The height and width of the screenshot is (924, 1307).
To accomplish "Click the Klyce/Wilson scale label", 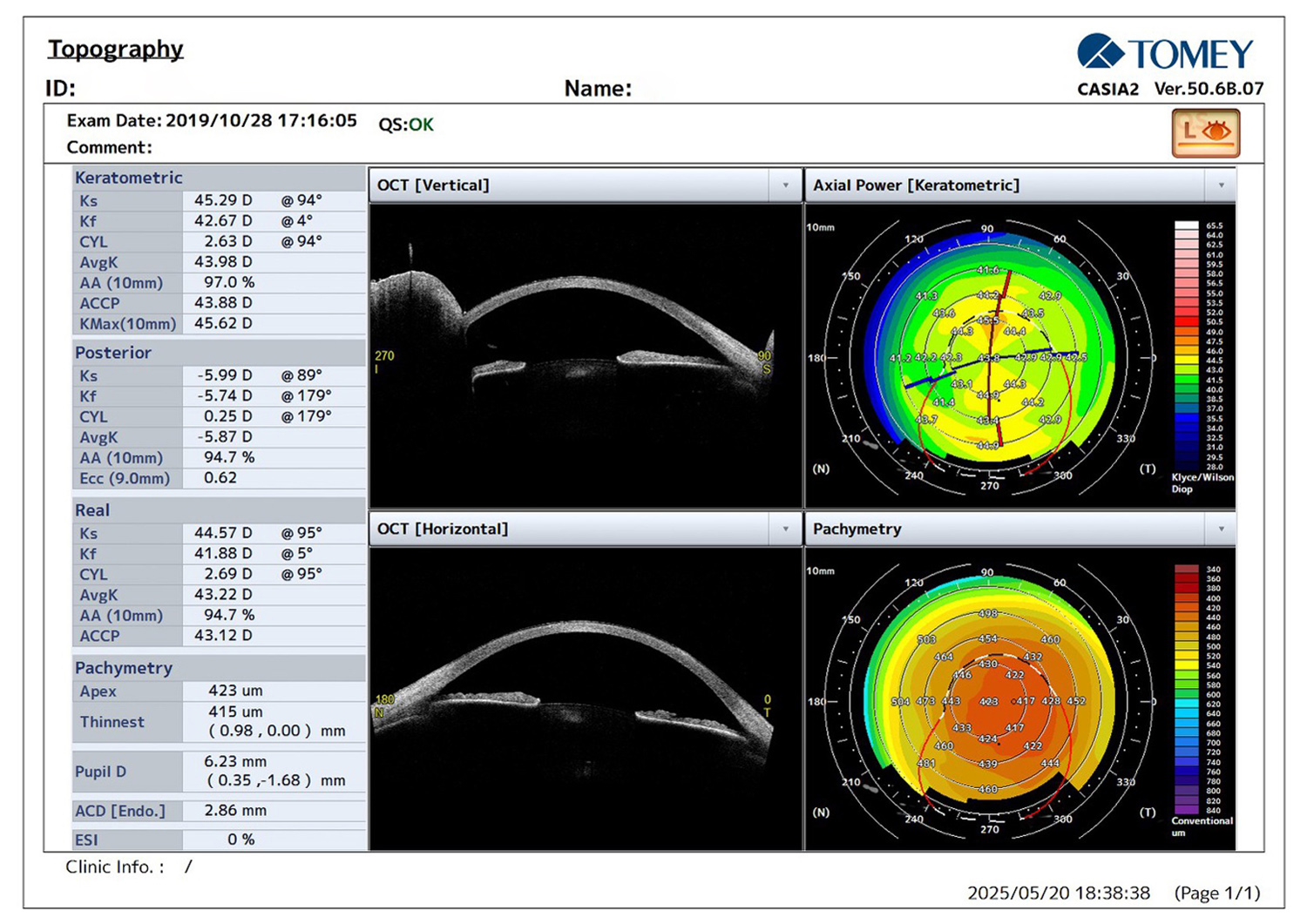I will click(1202, 482).
